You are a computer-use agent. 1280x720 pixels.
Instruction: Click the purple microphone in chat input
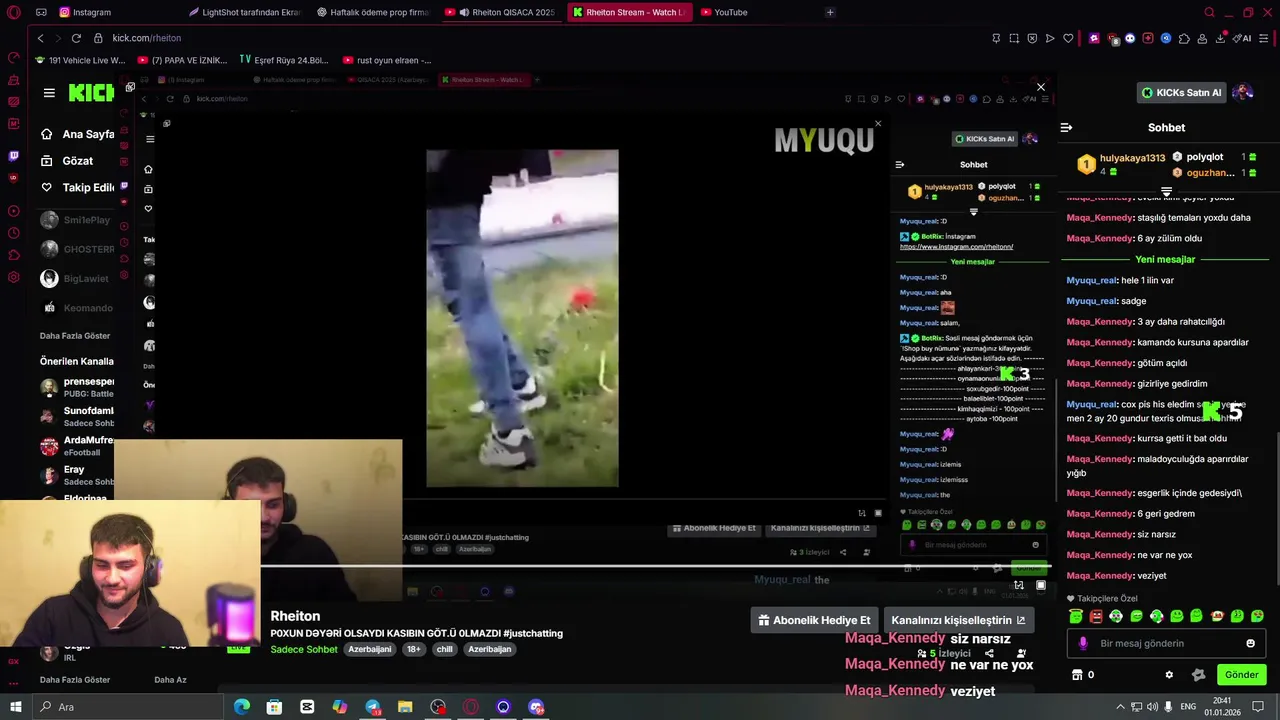(1082, 644)
